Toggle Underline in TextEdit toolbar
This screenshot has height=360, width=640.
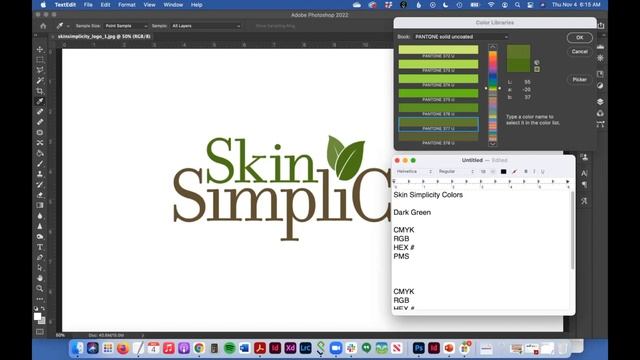pyautogui.click(x=542, y=171)
